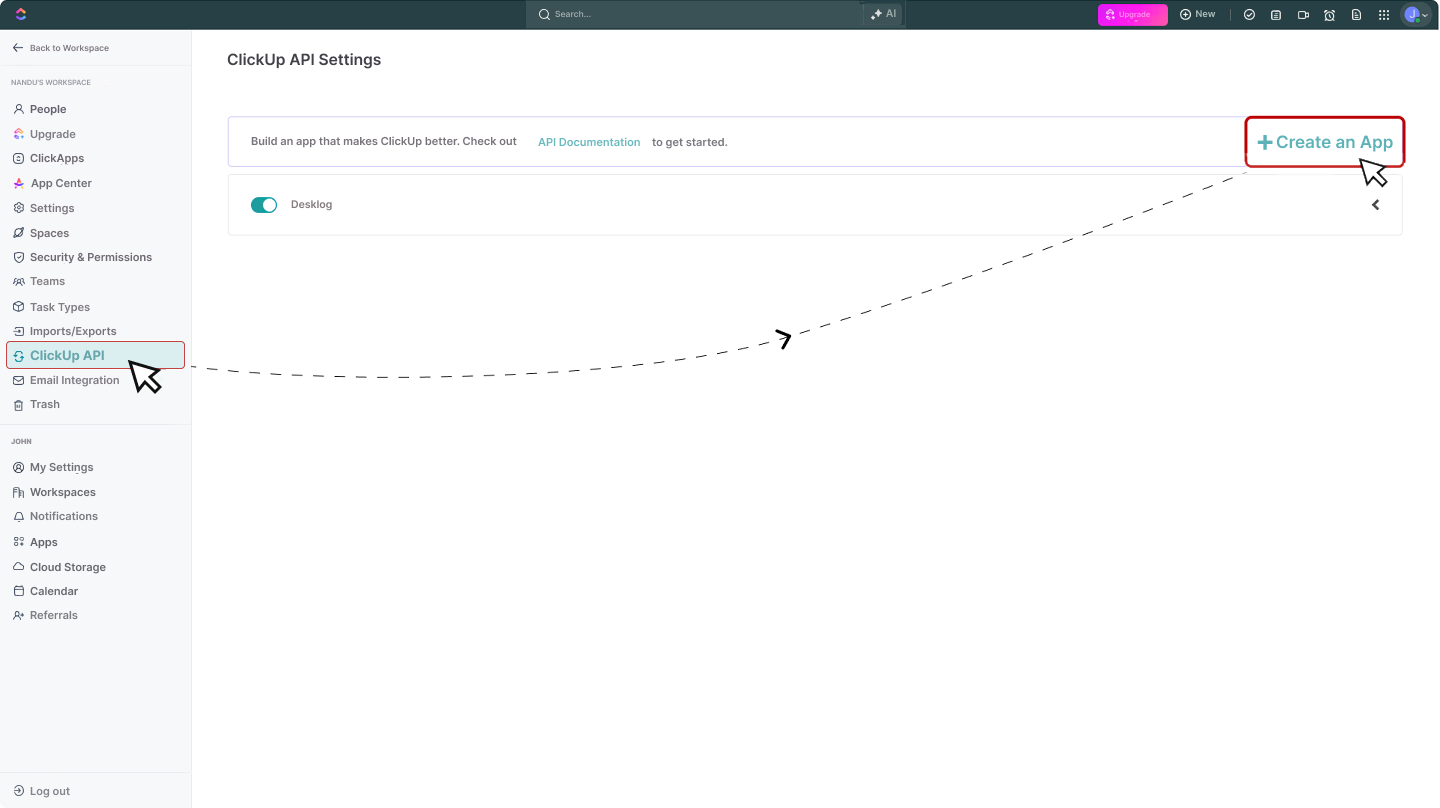The height and width of the screenshot is (808, 1440).
Task: Open the checkmark task tray icon
Action: click(1249, 14)
